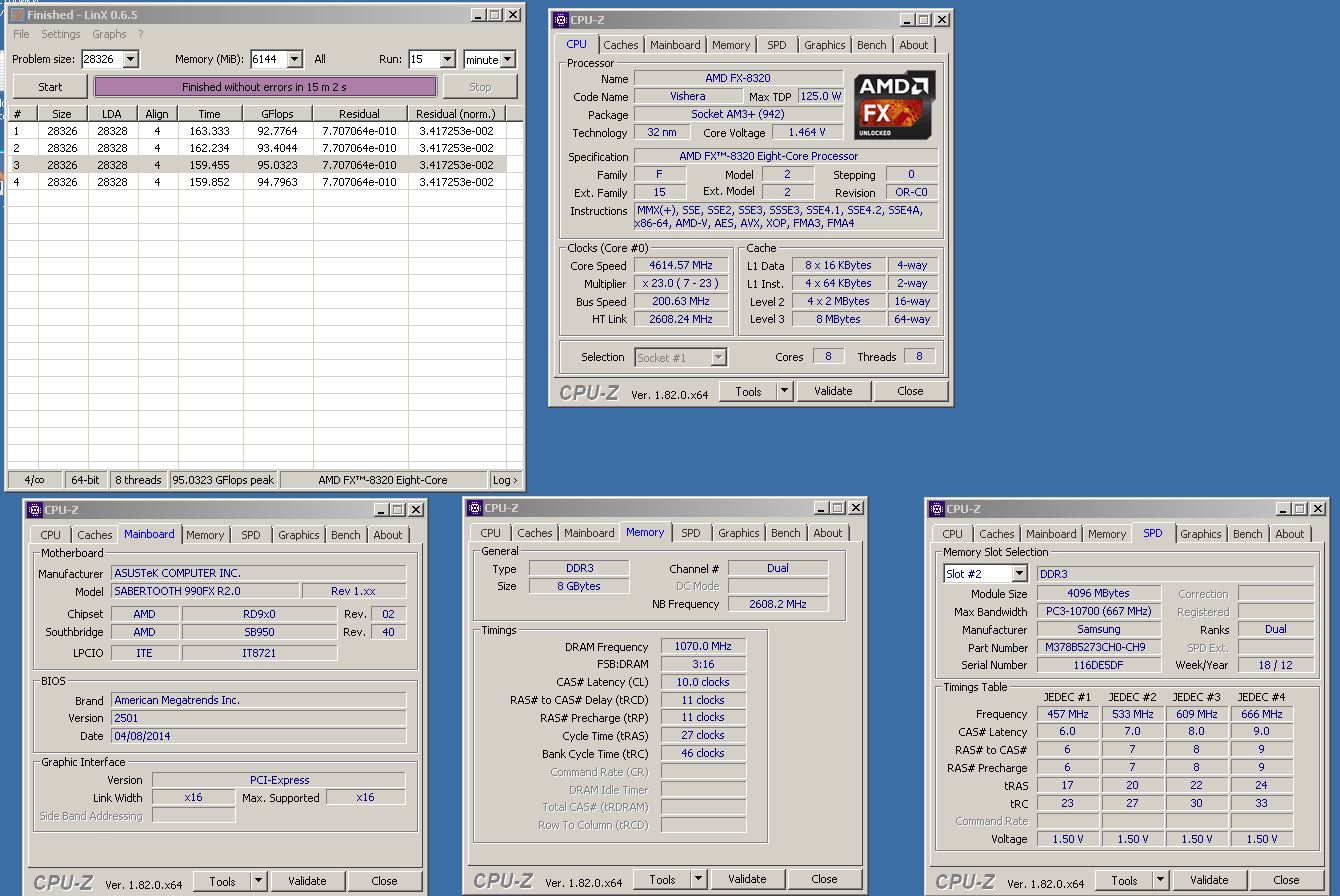Click the 'Finished without errors' progress bar
The width and height of the screenshot is (1340, 896).
pos(265,87)
